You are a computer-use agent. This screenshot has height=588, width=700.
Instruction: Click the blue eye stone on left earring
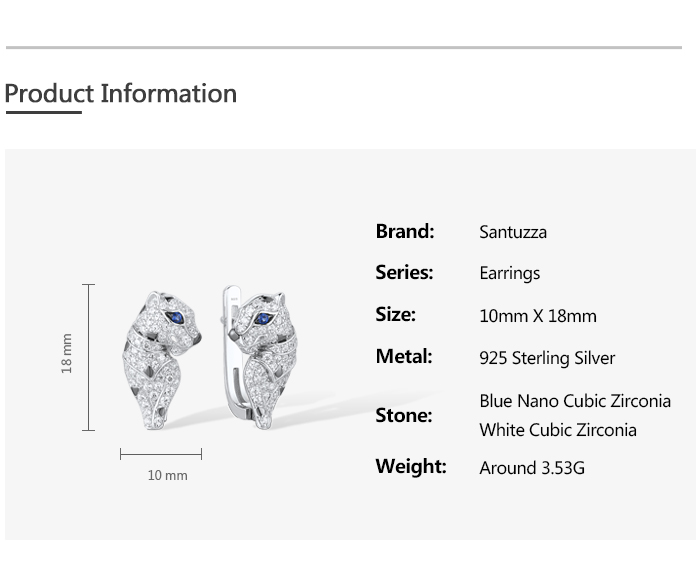coord(181,320)
